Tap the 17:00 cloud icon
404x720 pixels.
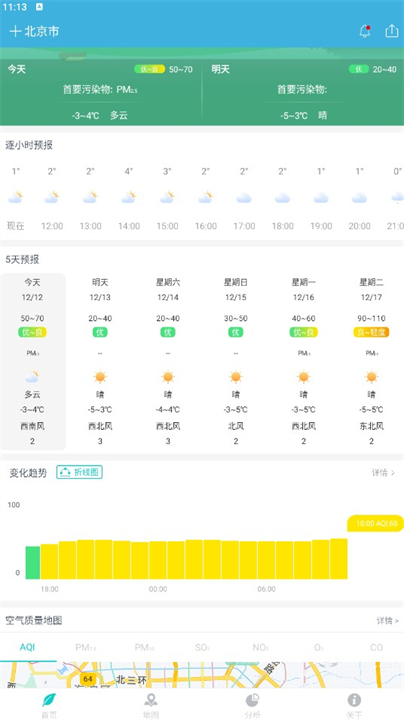click(244, 198)
